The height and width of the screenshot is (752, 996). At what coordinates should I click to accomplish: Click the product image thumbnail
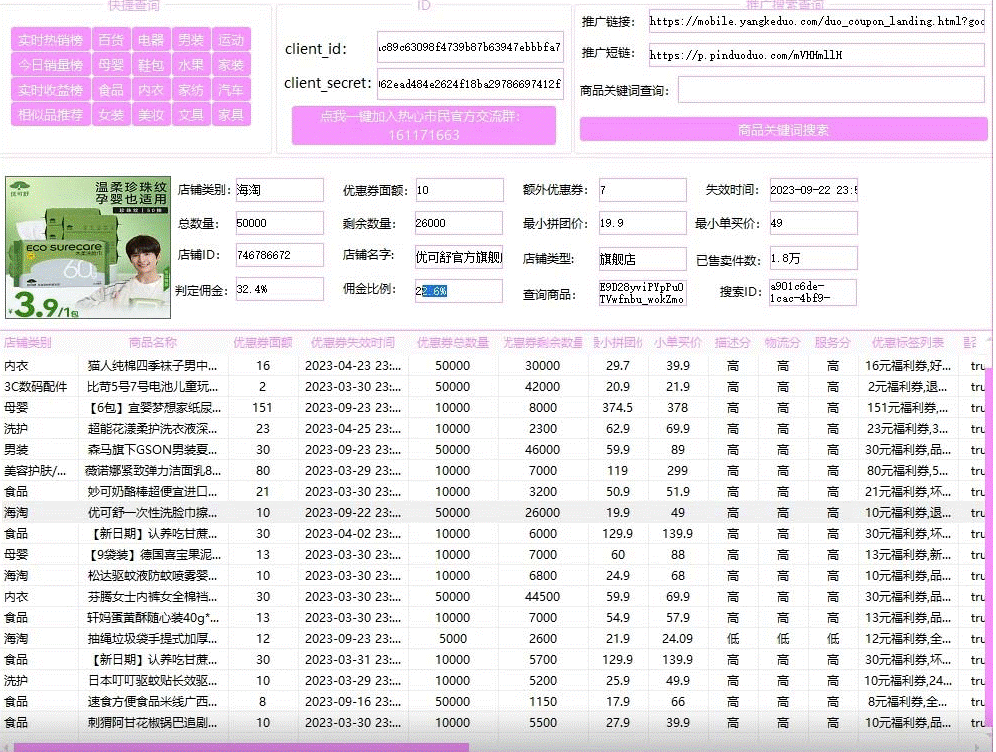click(88, 248)
